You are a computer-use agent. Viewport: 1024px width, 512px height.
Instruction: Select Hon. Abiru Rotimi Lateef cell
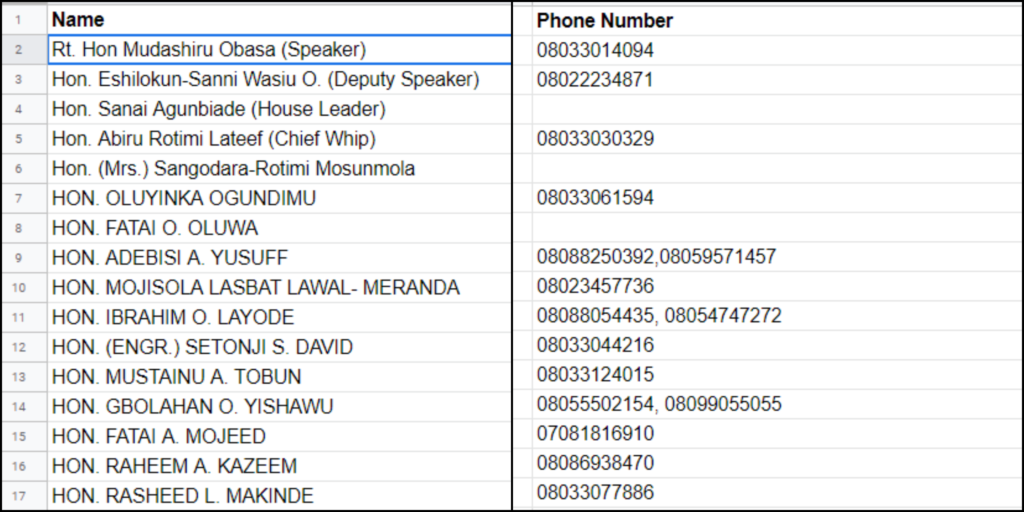click(214, 139)
